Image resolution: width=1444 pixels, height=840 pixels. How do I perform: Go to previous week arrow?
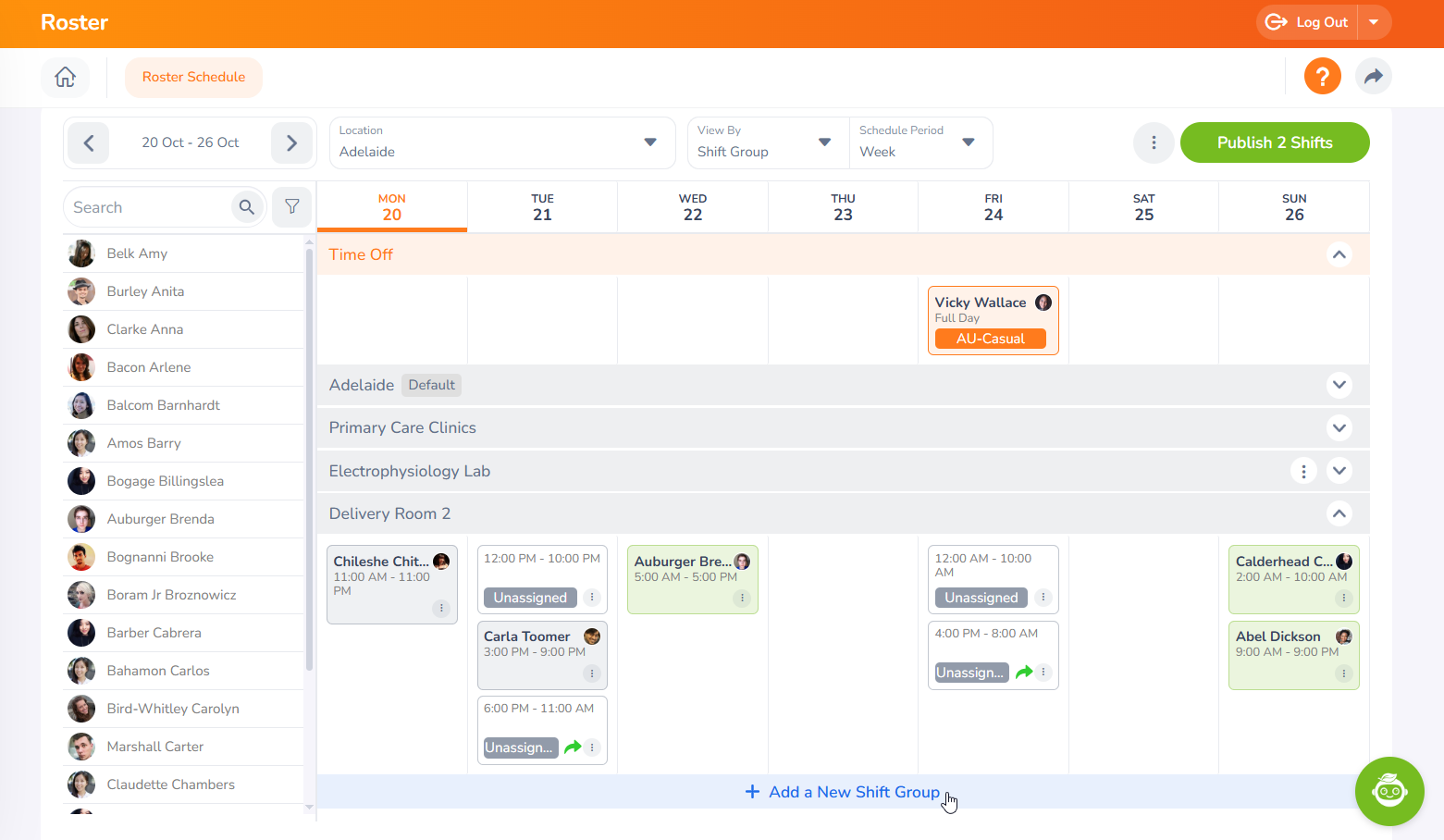pyautogui.click(x=89, y=142)
